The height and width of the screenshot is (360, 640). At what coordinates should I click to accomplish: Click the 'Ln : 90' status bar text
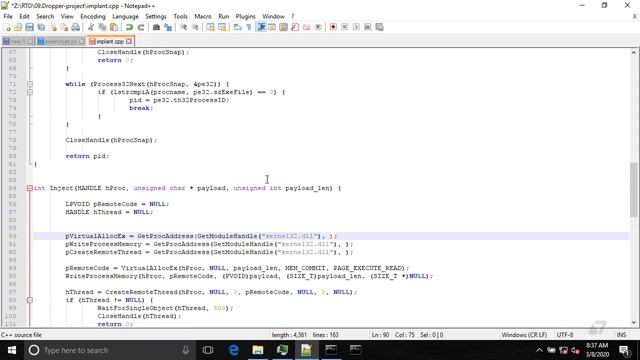380,335
